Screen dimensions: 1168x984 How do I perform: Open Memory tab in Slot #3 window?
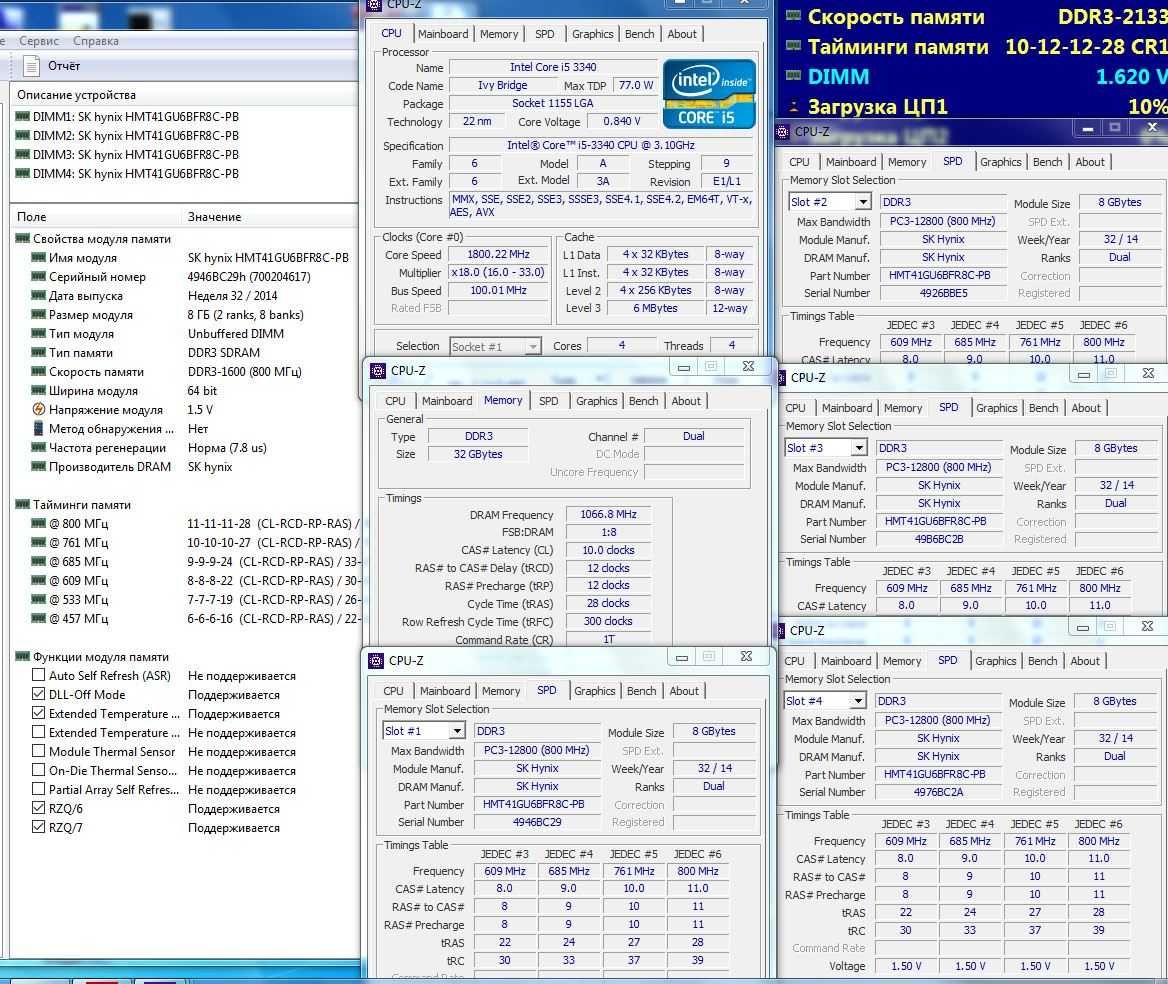(x=902, y=408)
